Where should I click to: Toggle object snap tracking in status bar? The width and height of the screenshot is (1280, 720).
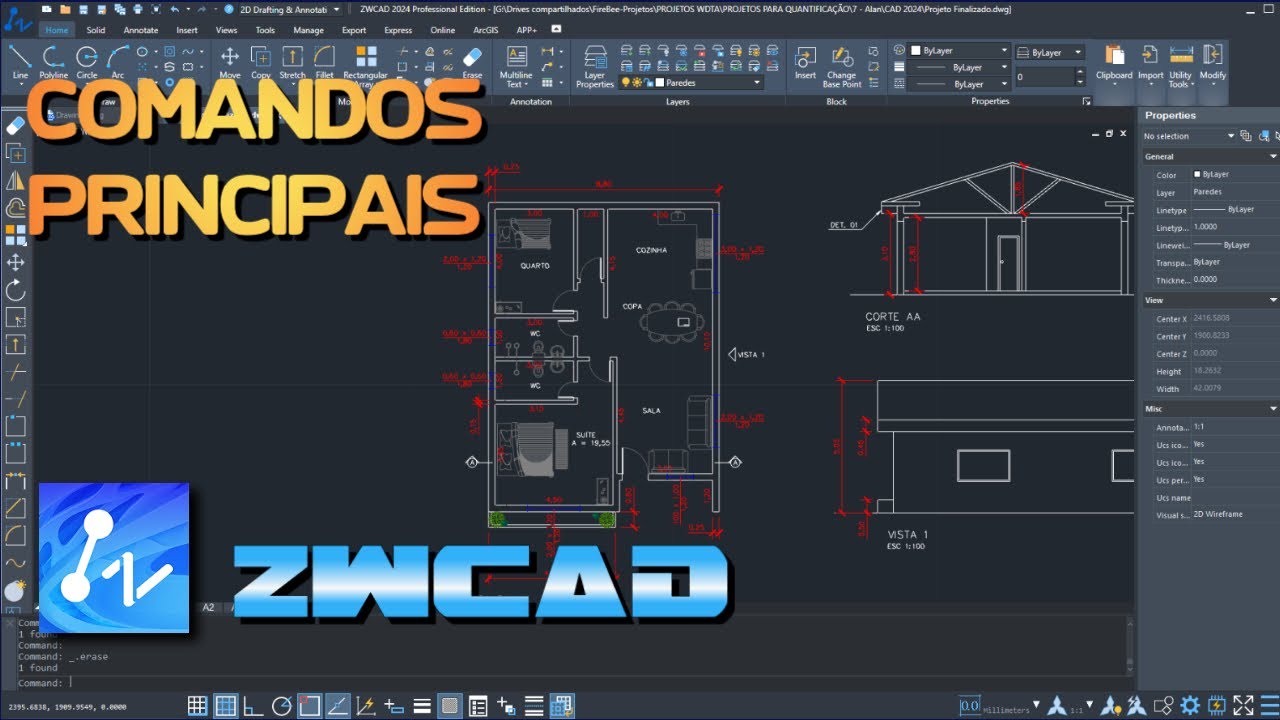338,705
